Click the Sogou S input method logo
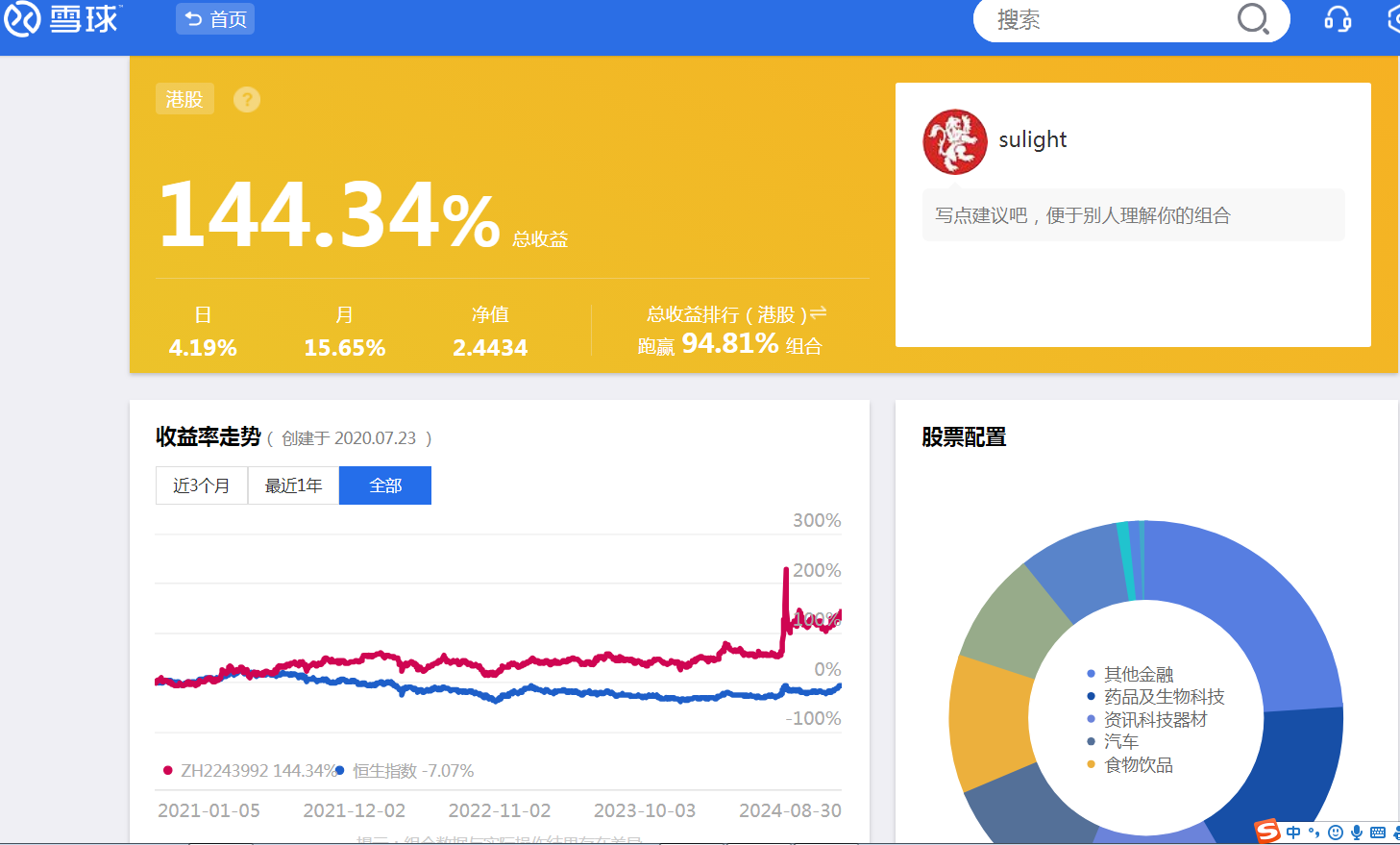This screenshot has height=845, width=1400. [x=1267, y=832]
